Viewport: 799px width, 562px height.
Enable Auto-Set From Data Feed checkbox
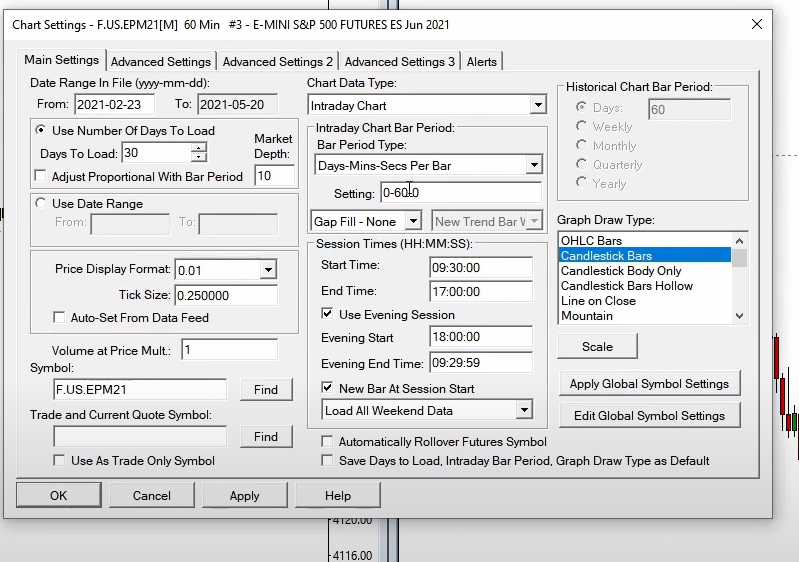pyautogui.click(x=61, y=318)
